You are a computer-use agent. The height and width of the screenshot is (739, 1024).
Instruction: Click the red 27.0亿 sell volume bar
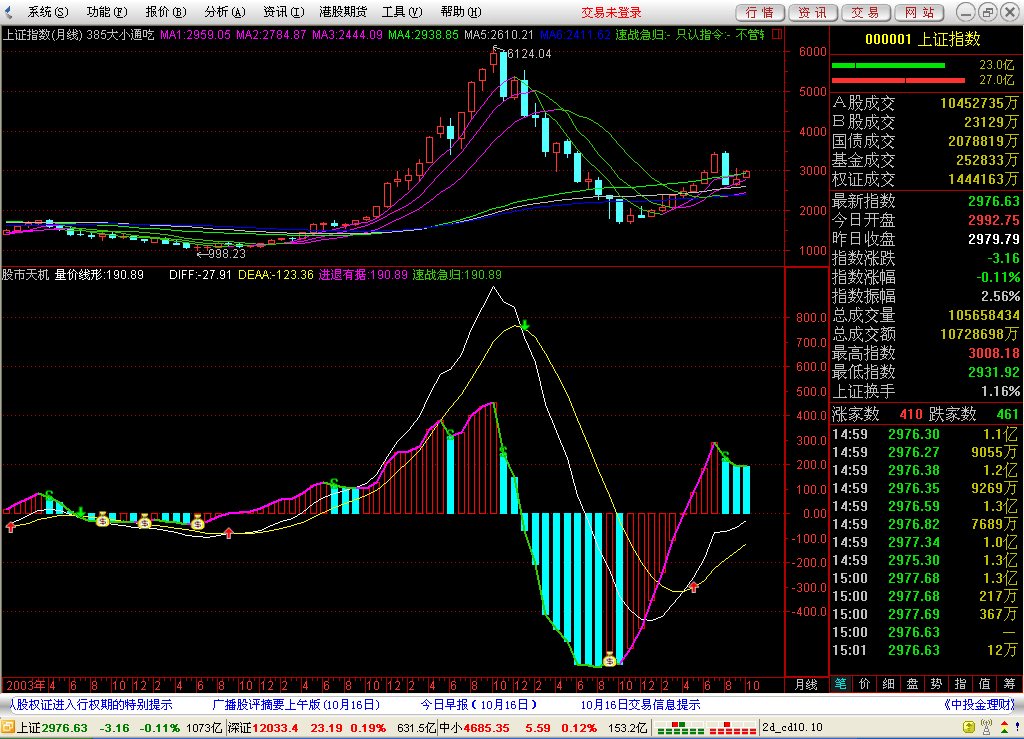pyautogui.click(x=898, y=80)
